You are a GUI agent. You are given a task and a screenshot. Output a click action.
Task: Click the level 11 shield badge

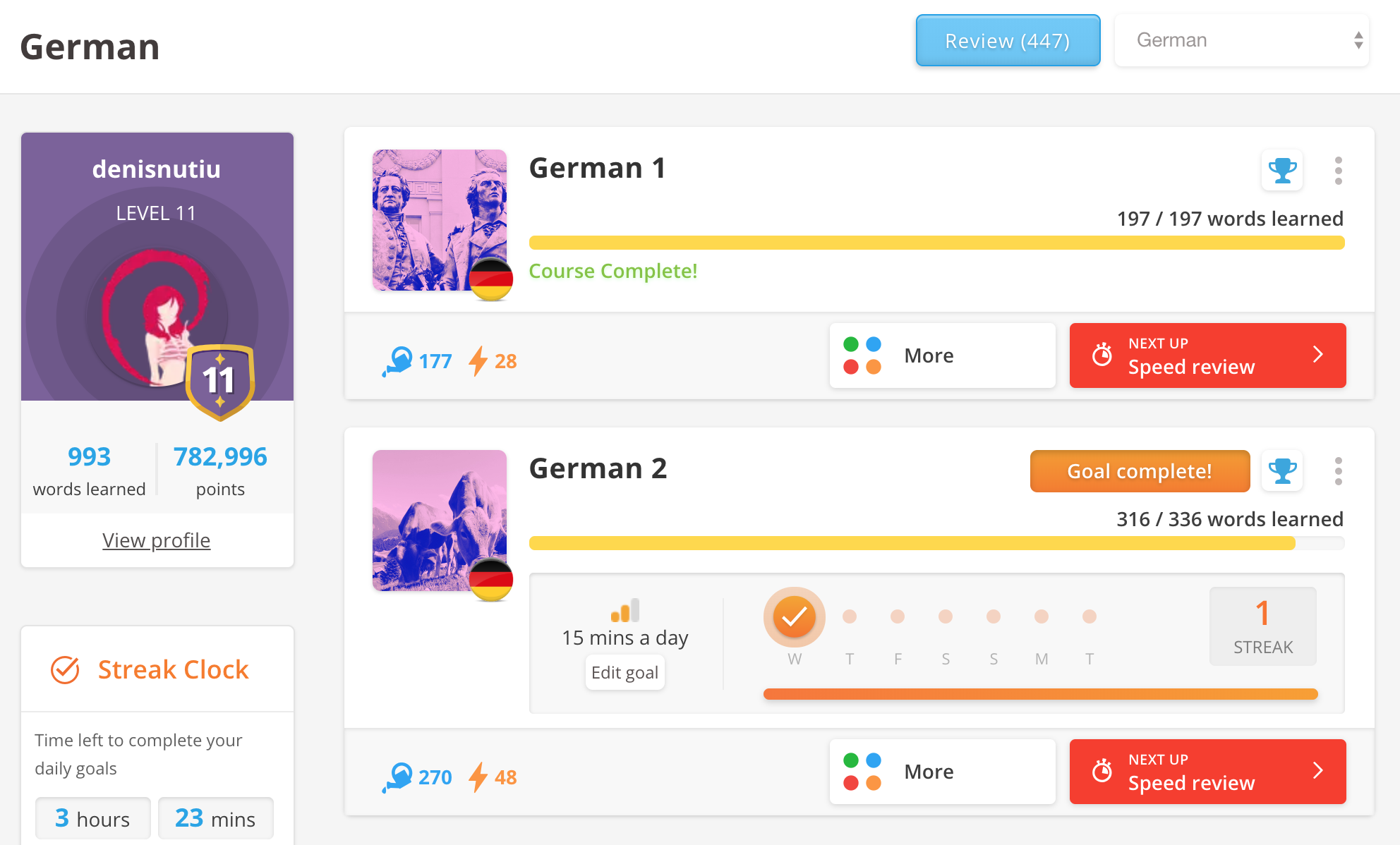[219, 381]
